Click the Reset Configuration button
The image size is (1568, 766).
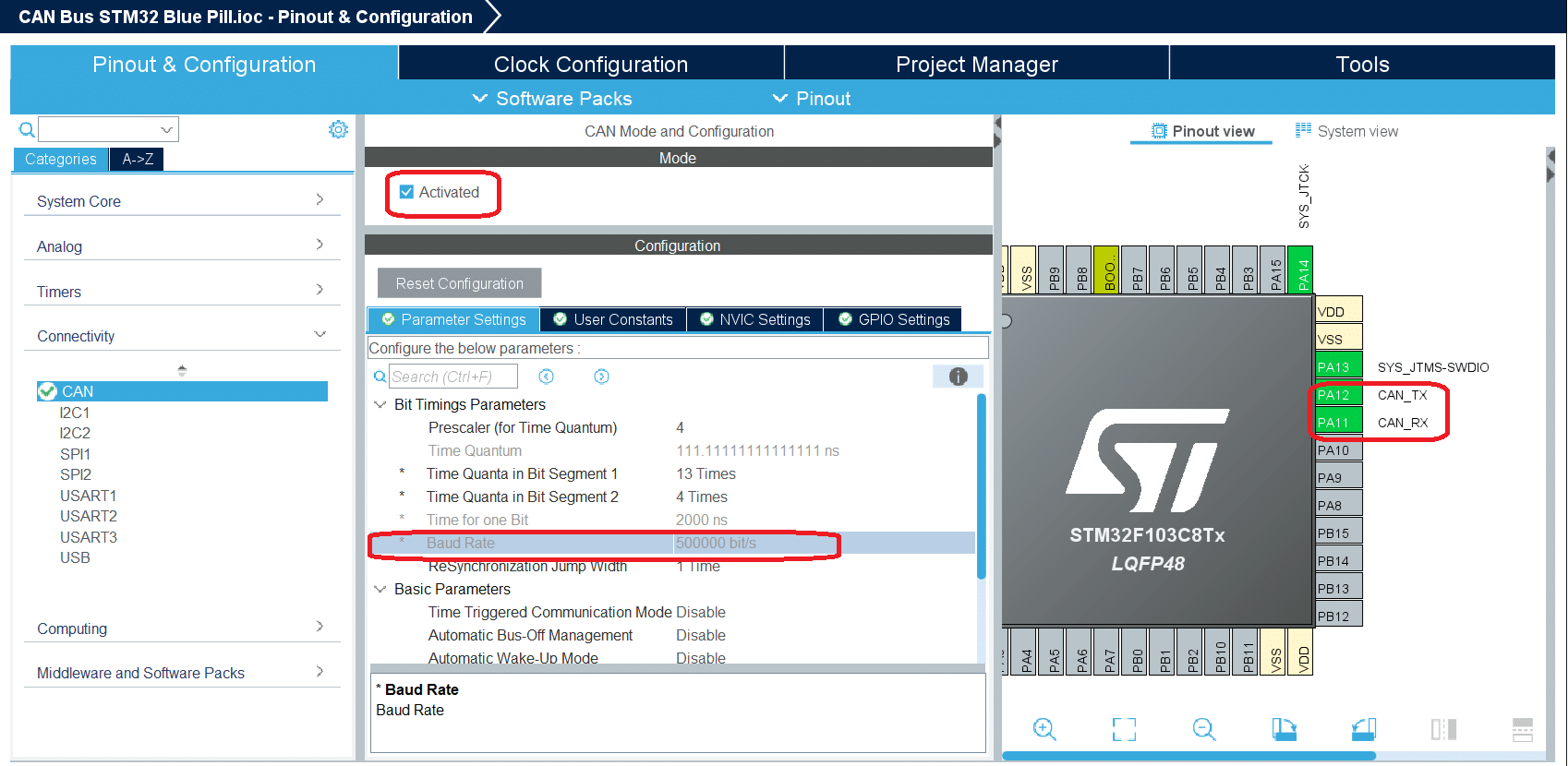(459, 283)
